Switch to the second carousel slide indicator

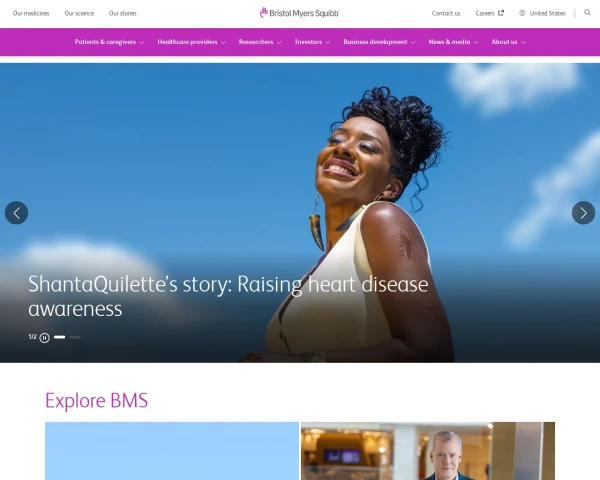(75, 337)
